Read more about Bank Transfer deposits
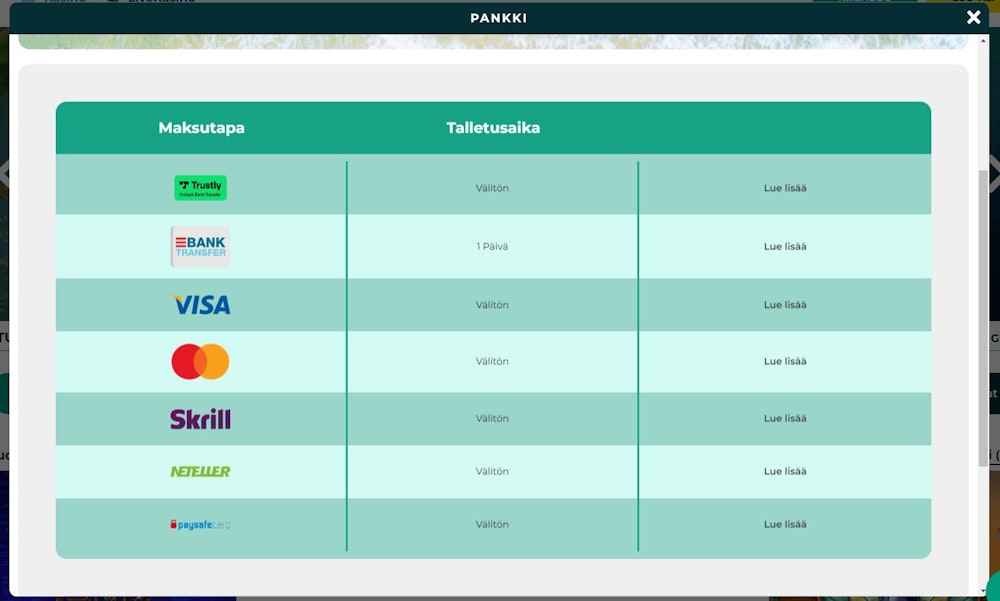Viewport: 1000px width, 601px height. pos(784,246)
